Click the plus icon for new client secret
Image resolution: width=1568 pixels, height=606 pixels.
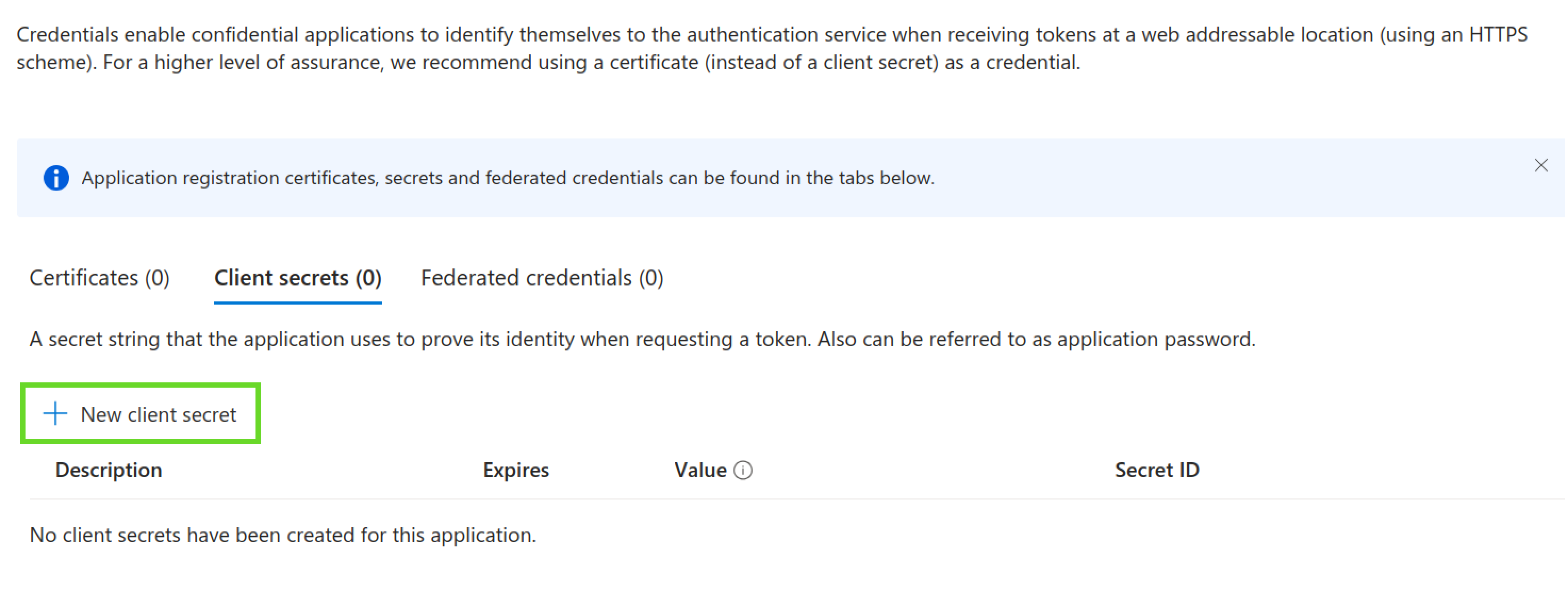point(55,414)
